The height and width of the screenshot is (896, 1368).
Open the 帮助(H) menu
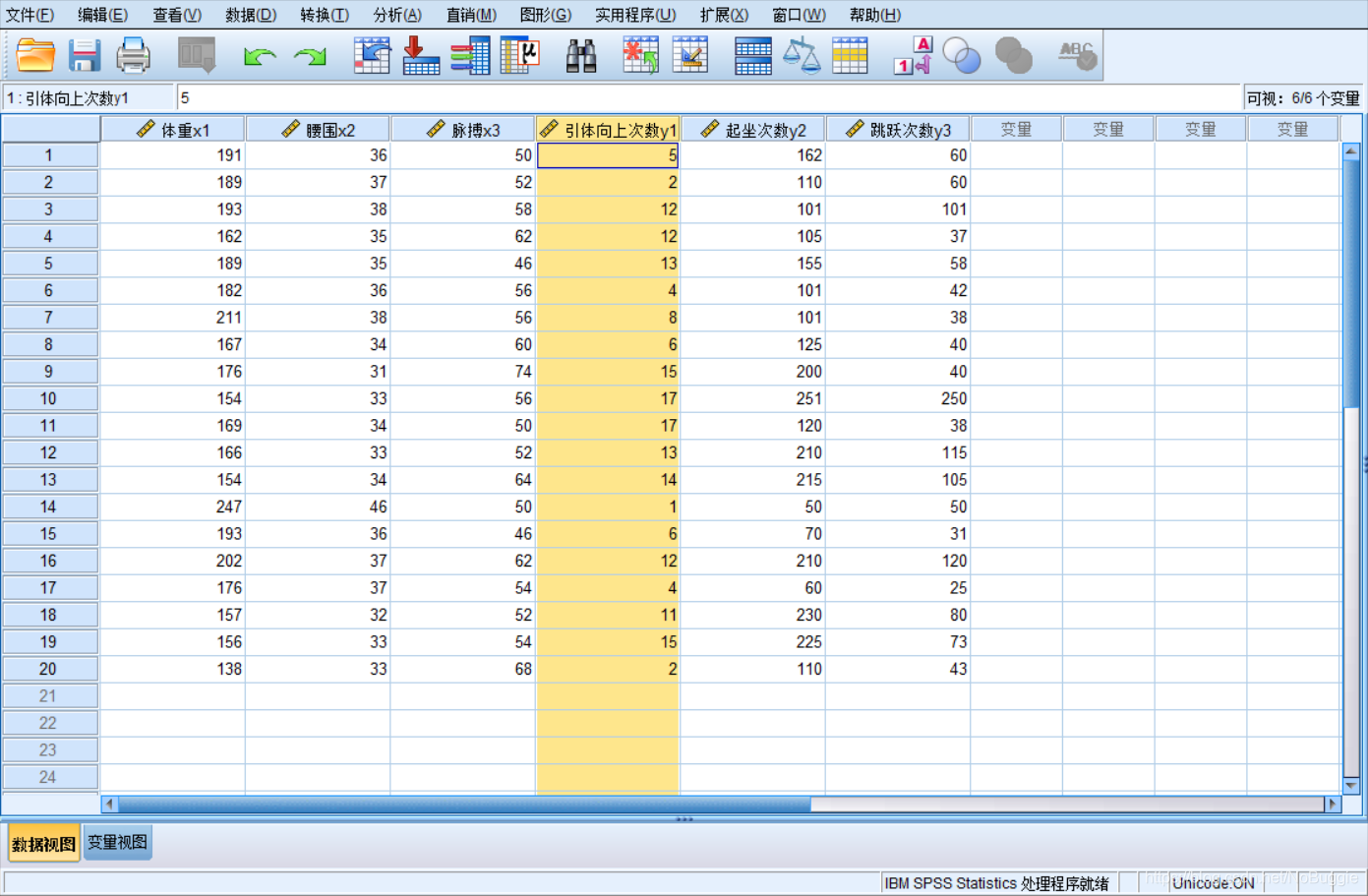pos(875,15)
